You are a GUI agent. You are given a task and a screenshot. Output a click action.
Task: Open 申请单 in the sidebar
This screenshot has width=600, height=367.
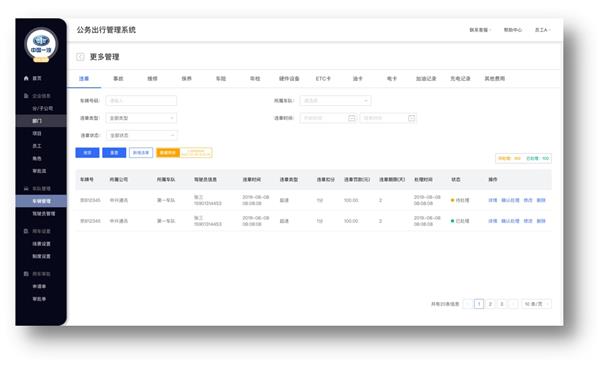click(x=39, y=286)
